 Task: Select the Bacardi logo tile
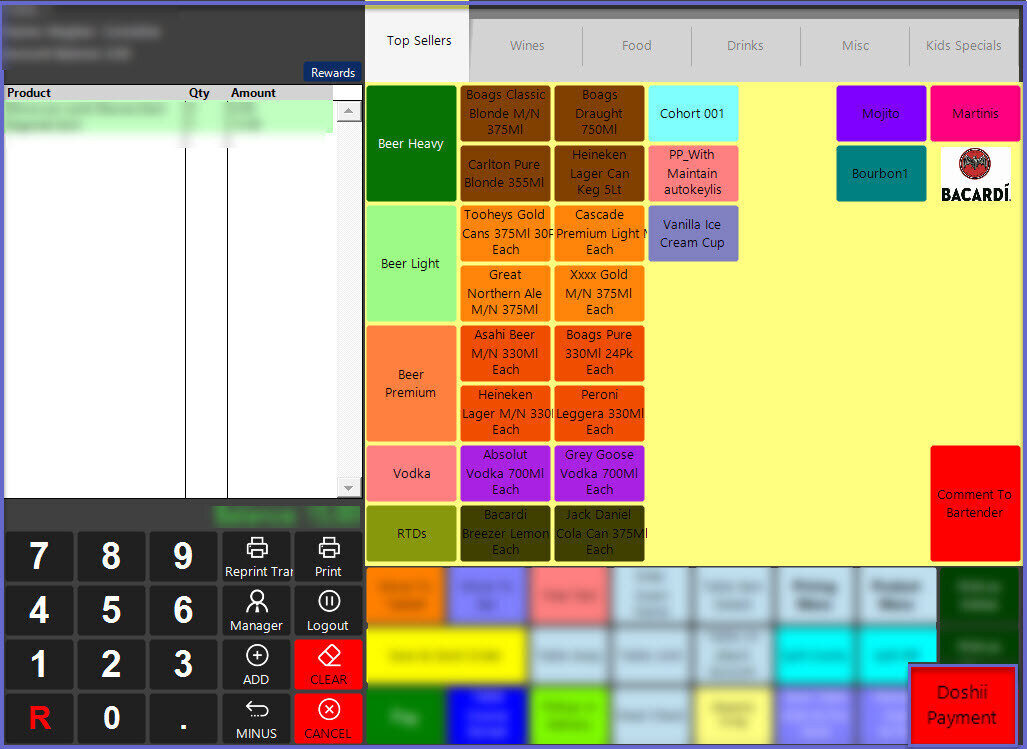(975, 174)
